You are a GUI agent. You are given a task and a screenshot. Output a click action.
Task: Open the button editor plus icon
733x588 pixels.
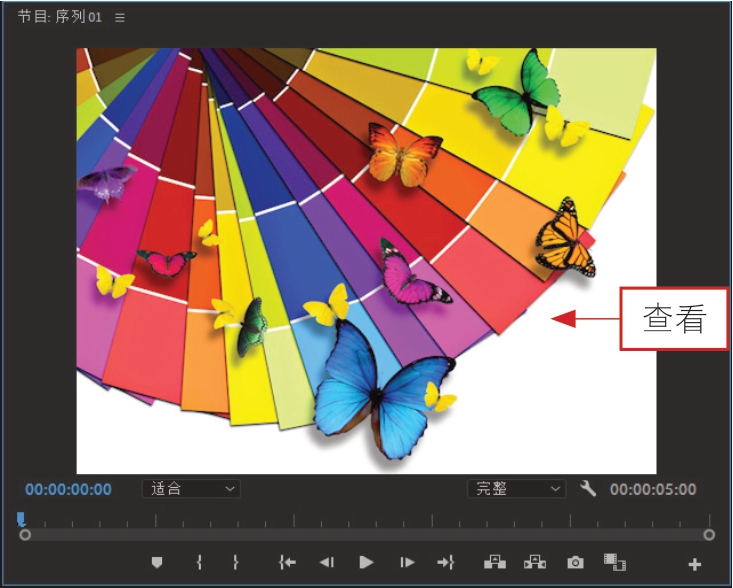click(x=695, y=564)
